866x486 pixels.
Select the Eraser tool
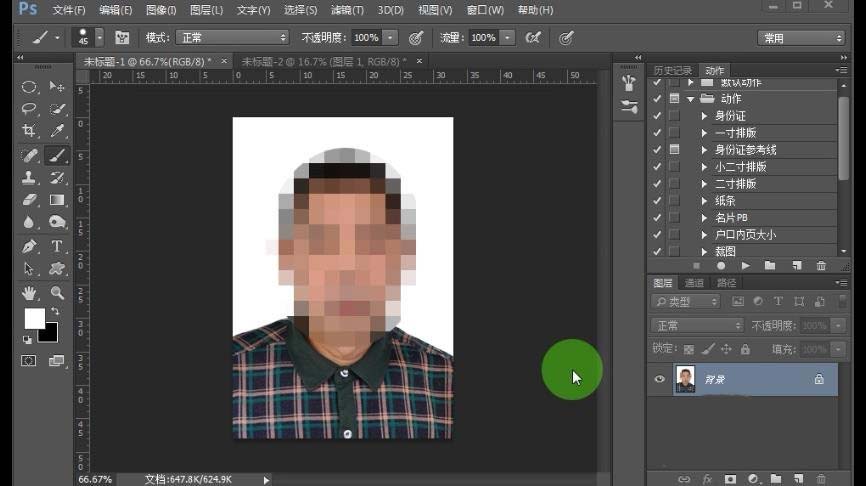click(x=29, y=199)
